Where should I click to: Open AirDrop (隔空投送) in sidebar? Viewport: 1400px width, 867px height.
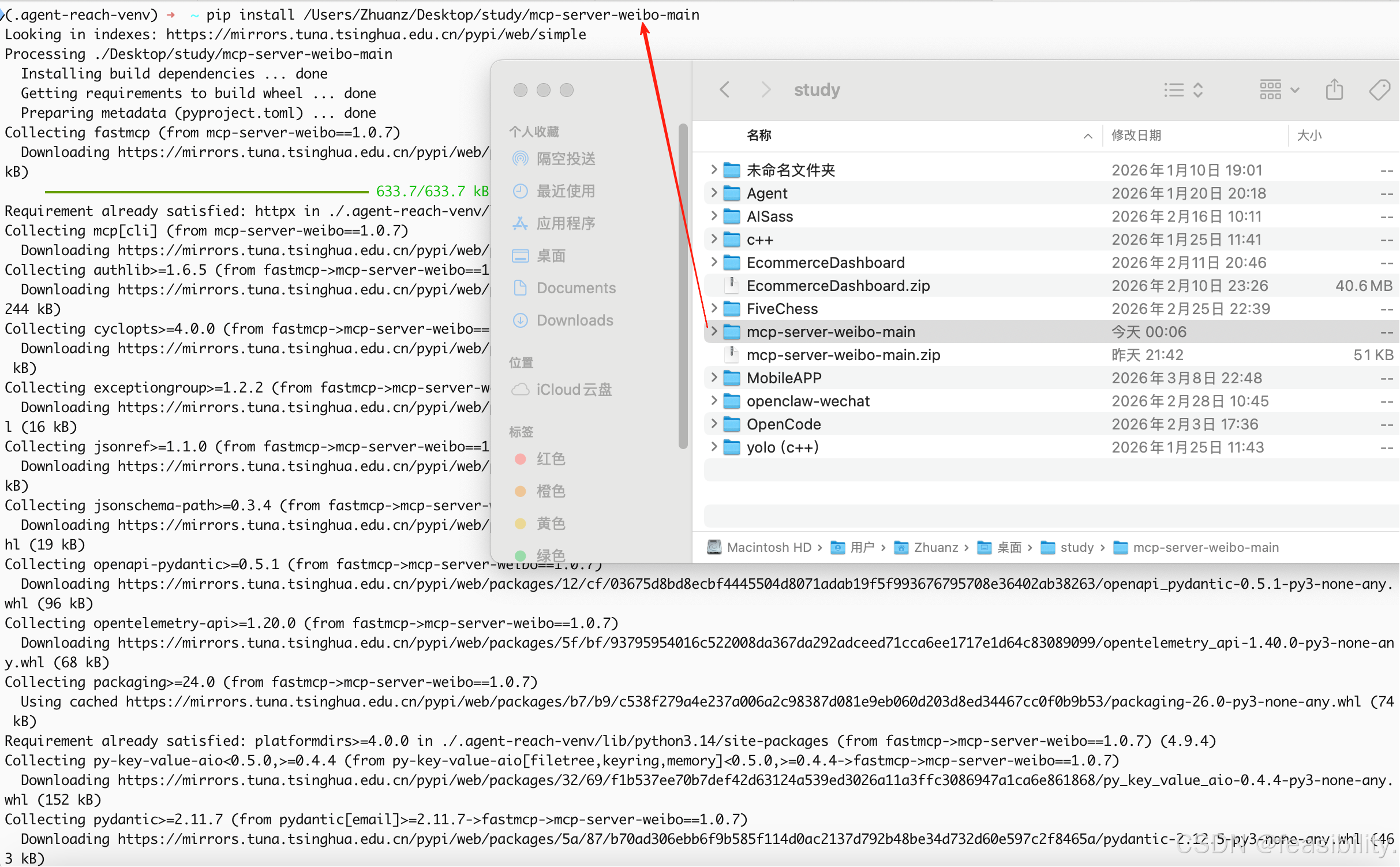(565, 159)
